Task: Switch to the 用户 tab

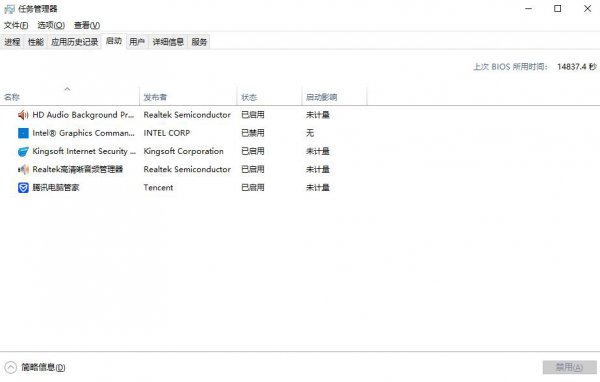Action: [137, 42]
